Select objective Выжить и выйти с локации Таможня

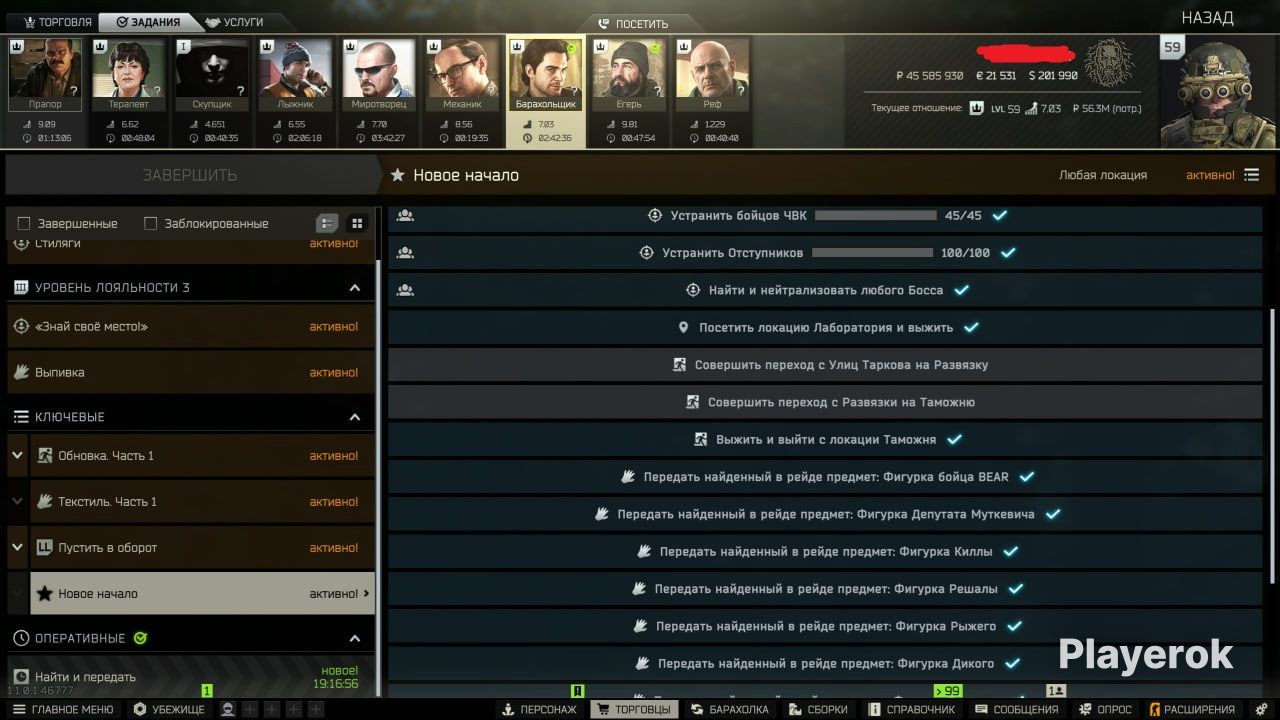click(x=825, y=440)
